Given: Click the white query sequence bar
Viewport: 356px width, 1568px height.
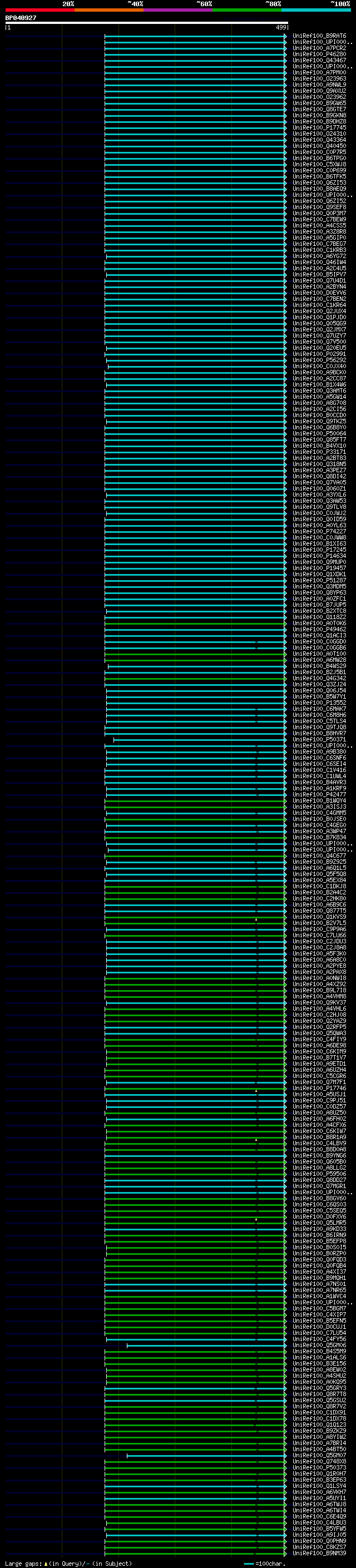Looking at the screenshot, I should 147,22.
